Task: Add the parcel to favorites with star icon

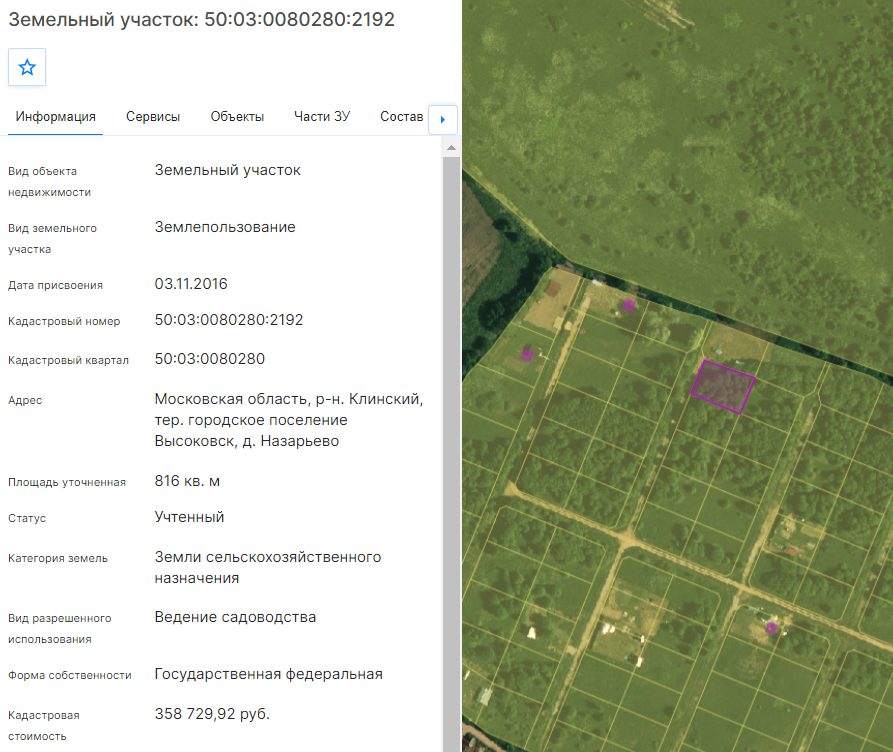Action: pos(27,67)
